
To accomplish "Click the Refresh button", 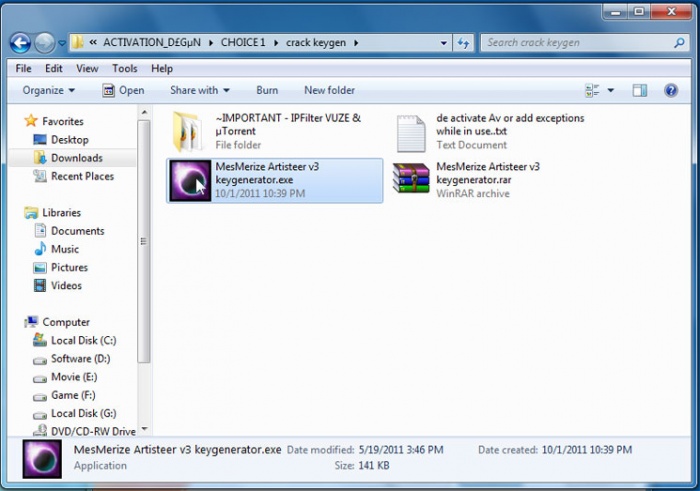I will 463,43.
